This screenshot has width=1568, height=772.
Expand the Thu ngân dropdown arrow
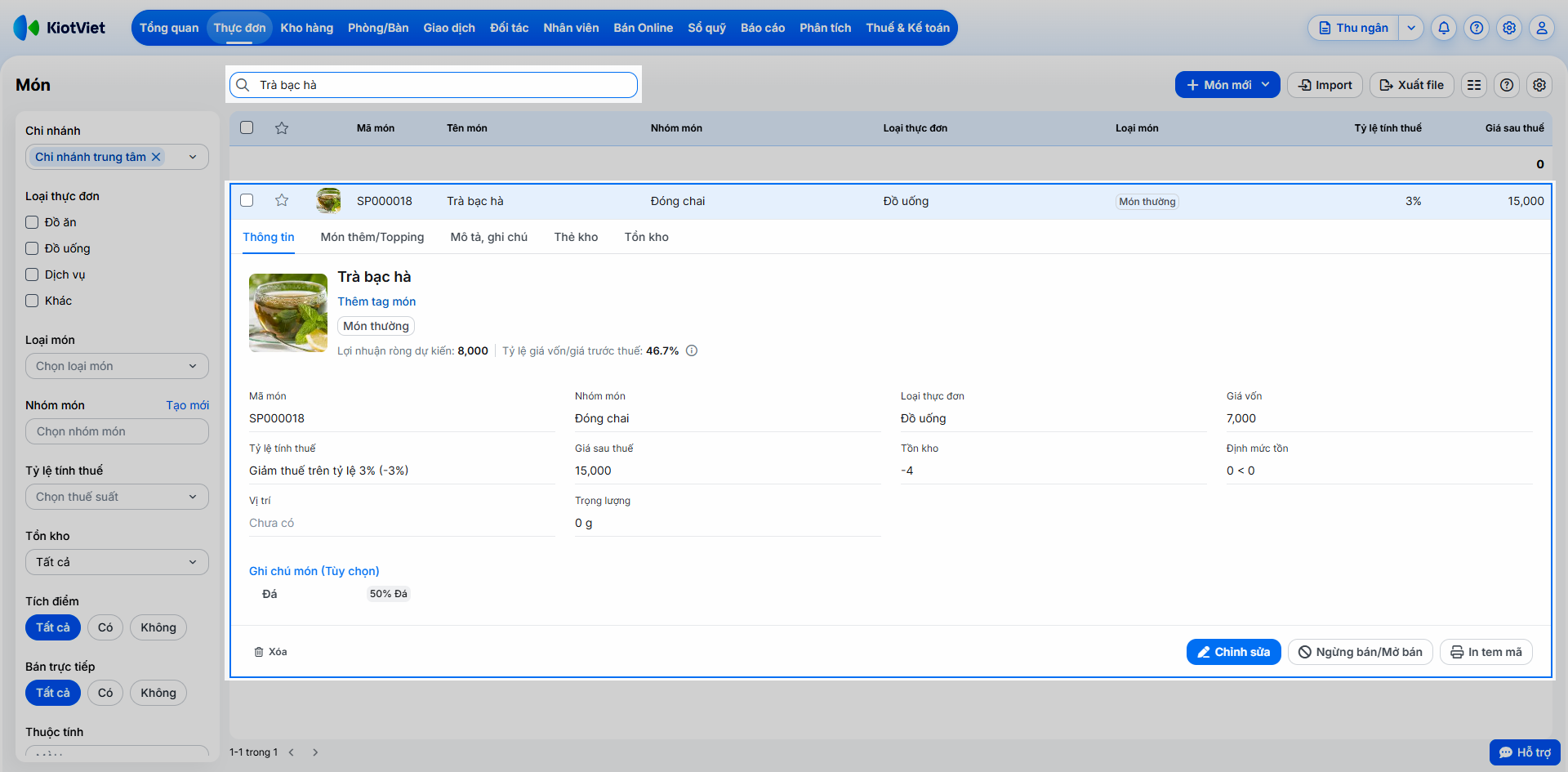1411,28
